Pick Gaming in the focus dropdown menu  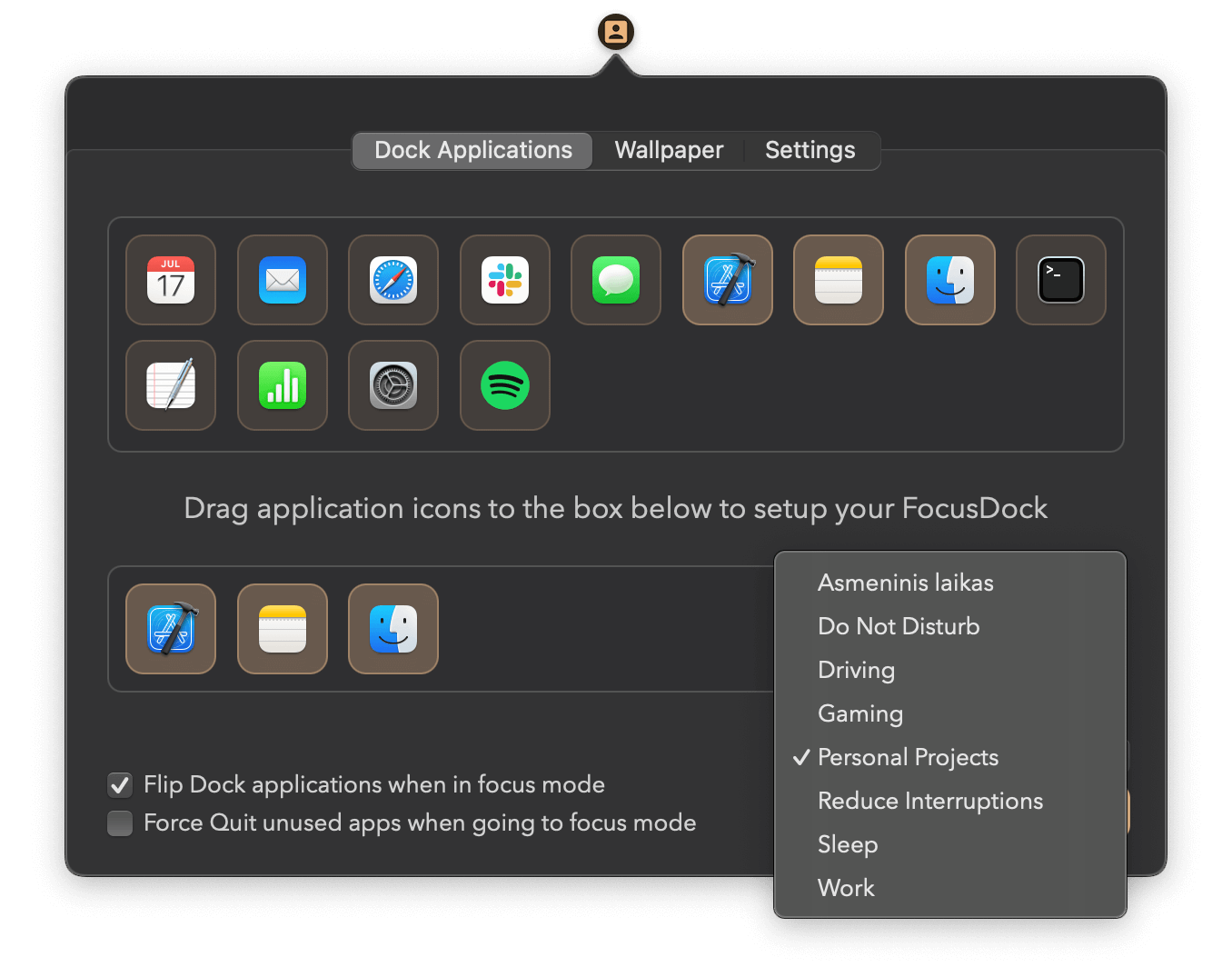pos(860,713)
